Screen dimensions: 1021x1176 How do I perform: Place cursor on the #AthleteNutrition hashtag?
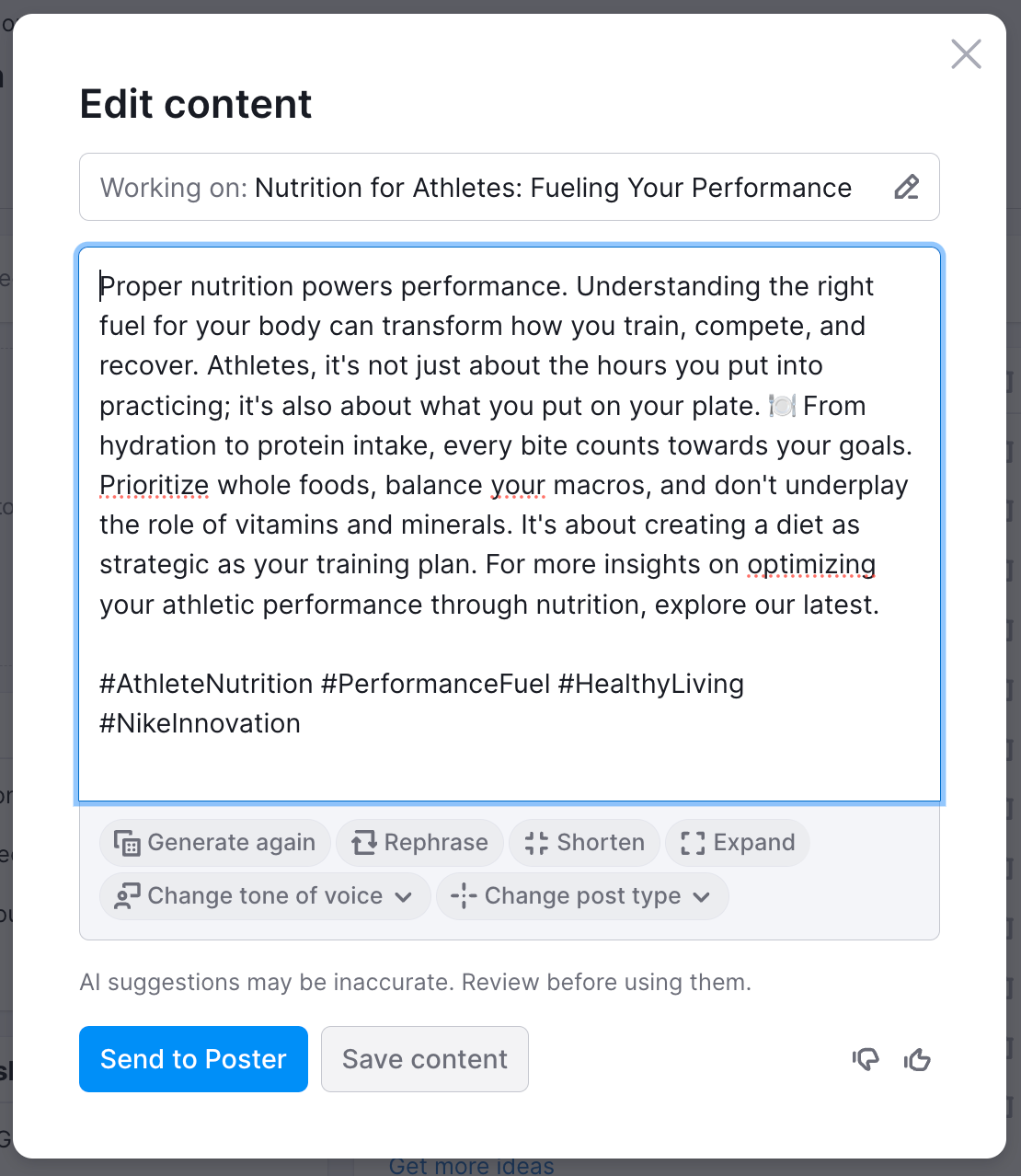click(206, 685)
